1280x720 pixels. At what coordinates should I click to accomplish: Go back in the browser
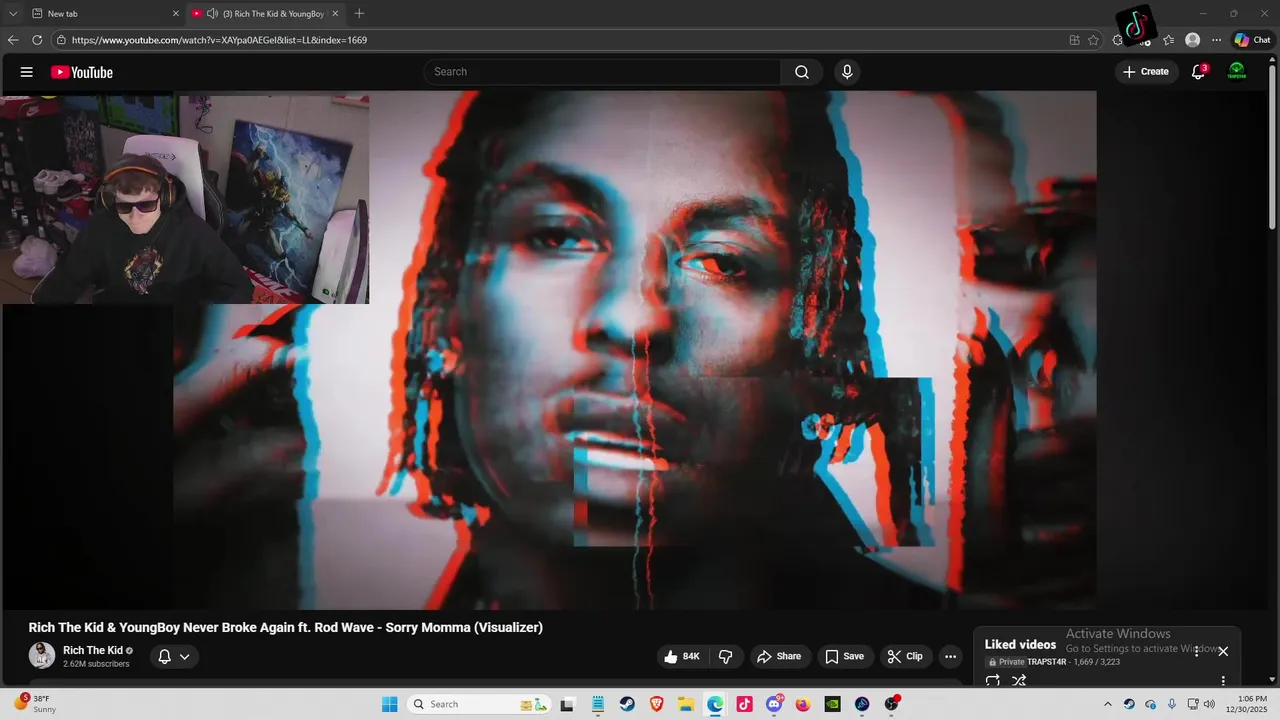click(x=12, y=40)
